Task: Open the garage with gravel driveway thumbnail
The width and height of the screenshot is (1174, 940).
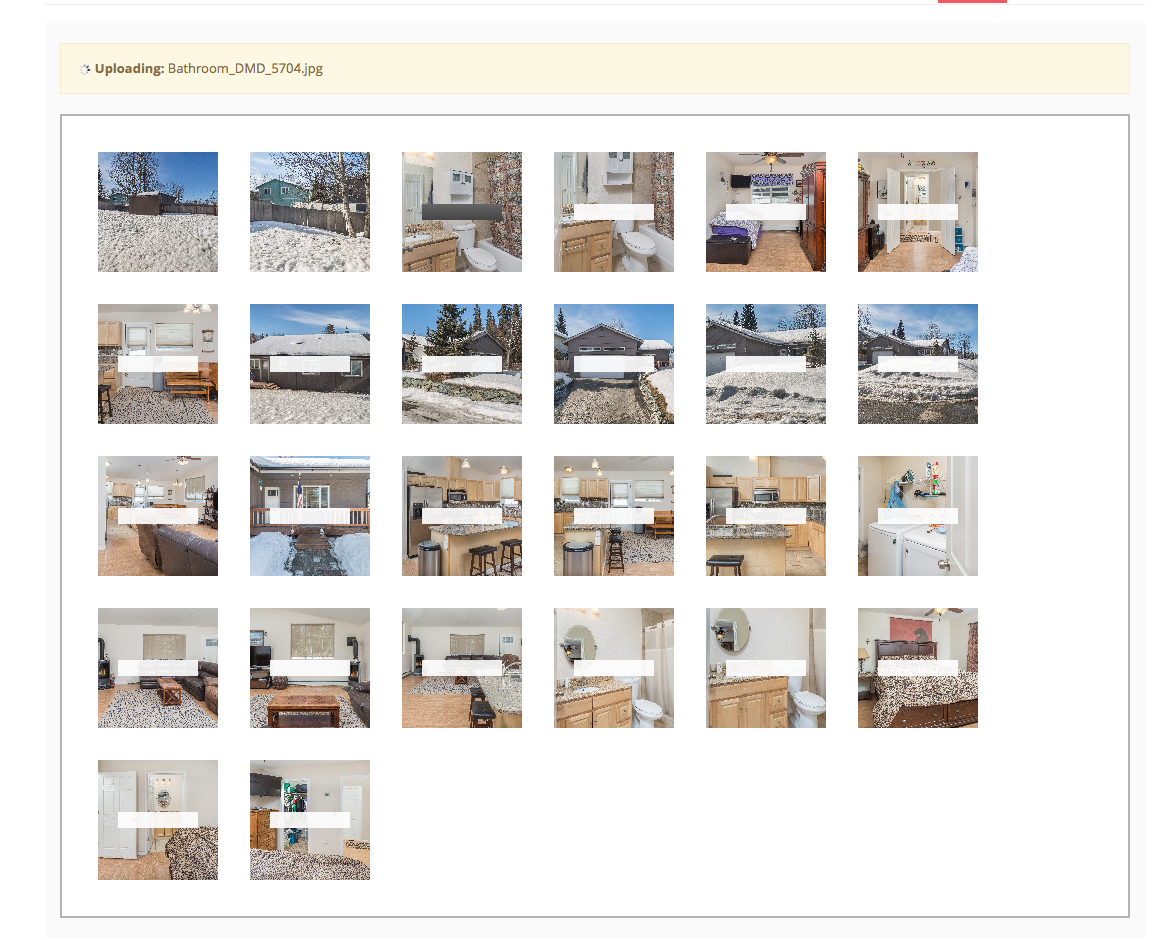Action: 614,364
